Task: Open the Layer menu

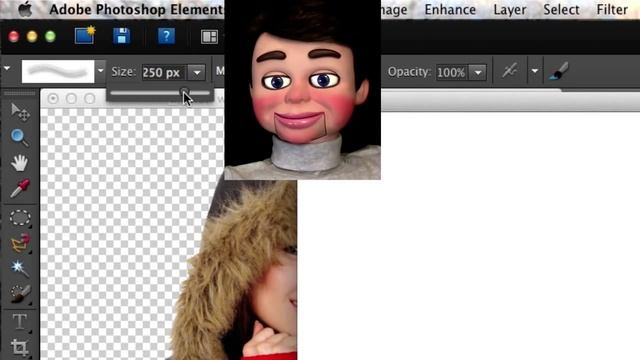Action: point(510,9)
